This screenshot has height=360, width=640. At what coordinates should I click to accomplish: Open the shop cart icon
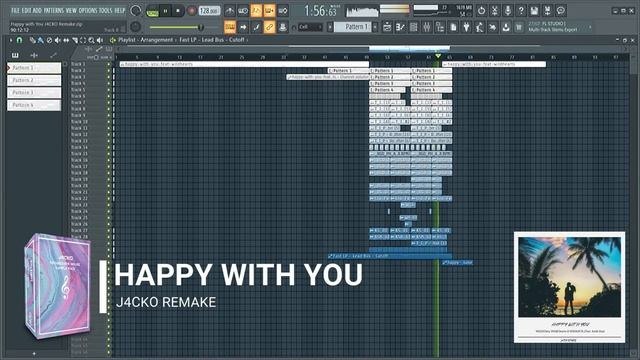coord(519,27)
